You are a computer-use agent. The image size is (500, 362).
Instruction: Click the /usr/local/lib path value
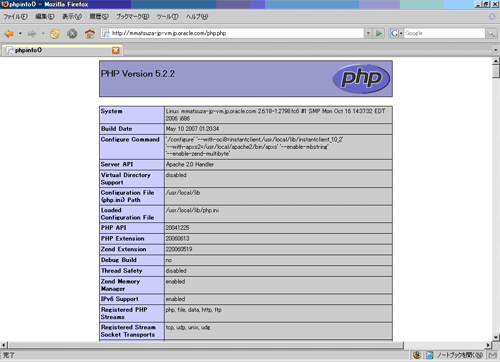point(183,193)
